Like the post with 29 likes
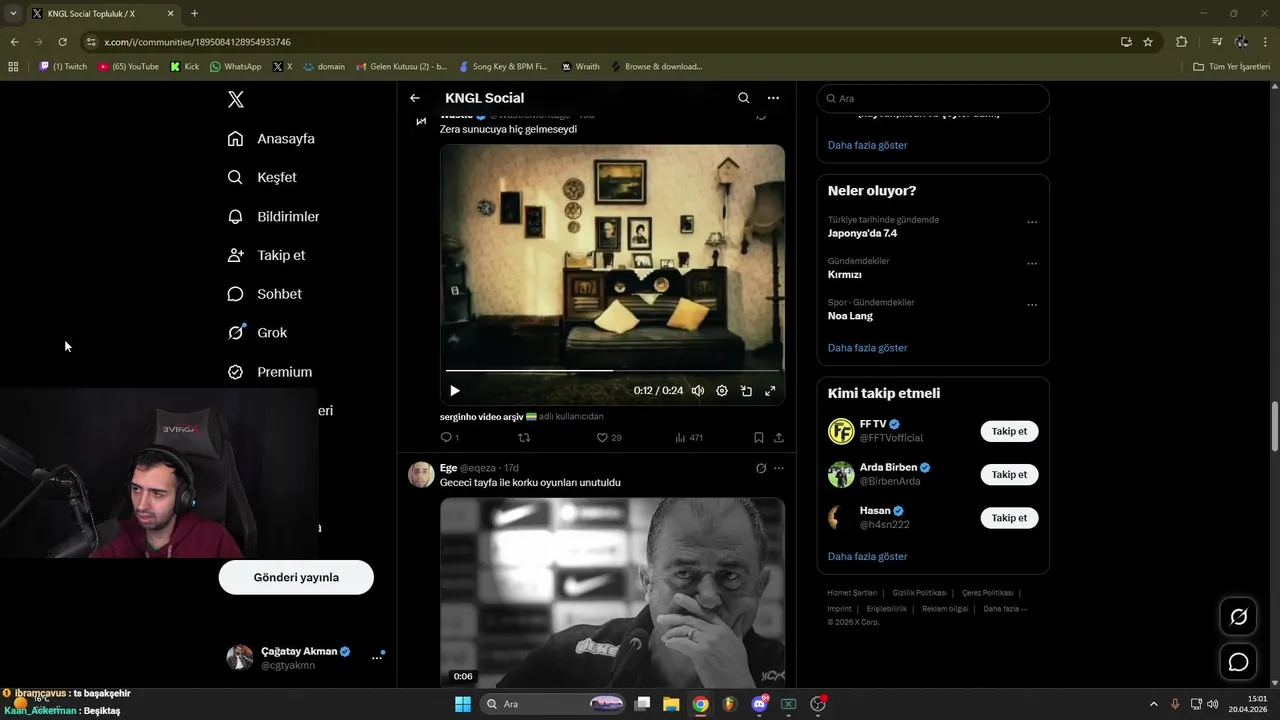The image size is (1280, 720). point(608,437)
